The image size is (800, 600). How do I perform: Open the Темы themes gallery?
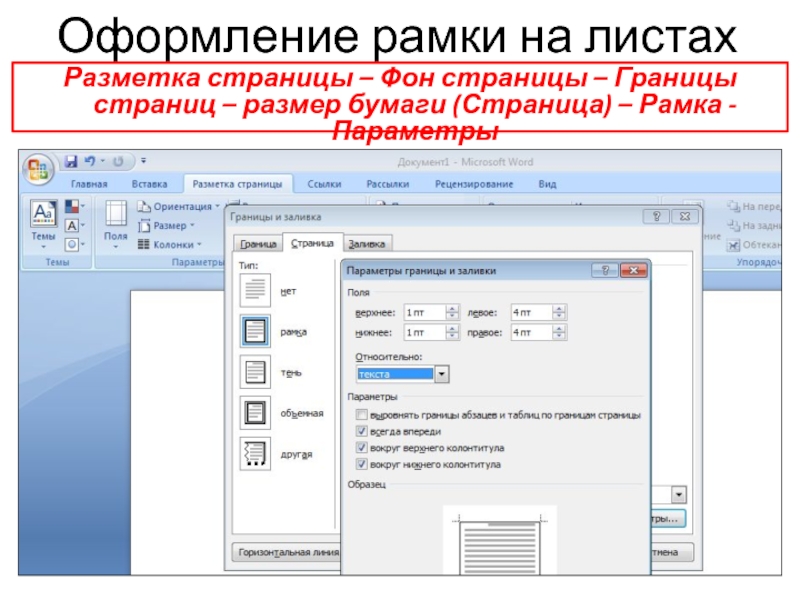(x=43, y=224)
